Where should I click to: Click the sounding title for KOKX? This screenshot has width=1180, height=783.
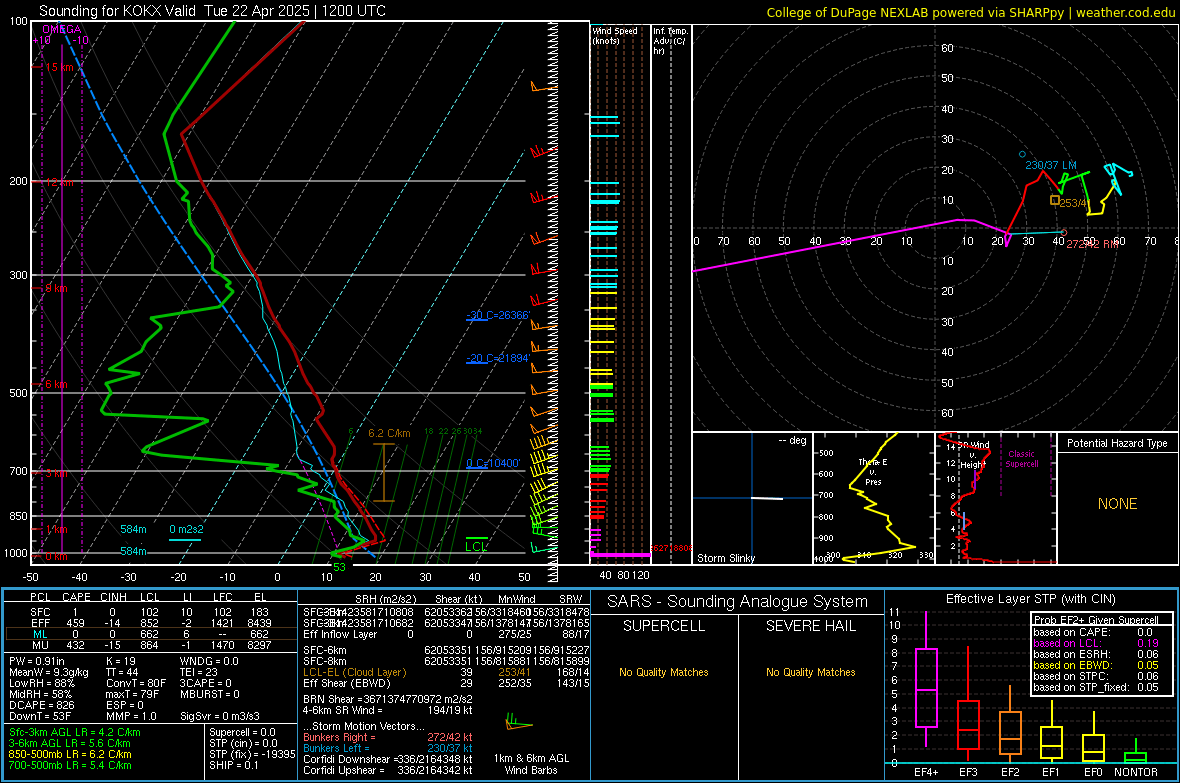(212, 11)
